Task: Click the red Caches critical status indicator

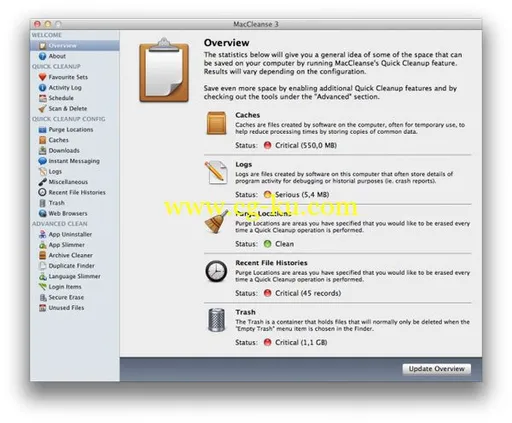Action: (267, 145)
